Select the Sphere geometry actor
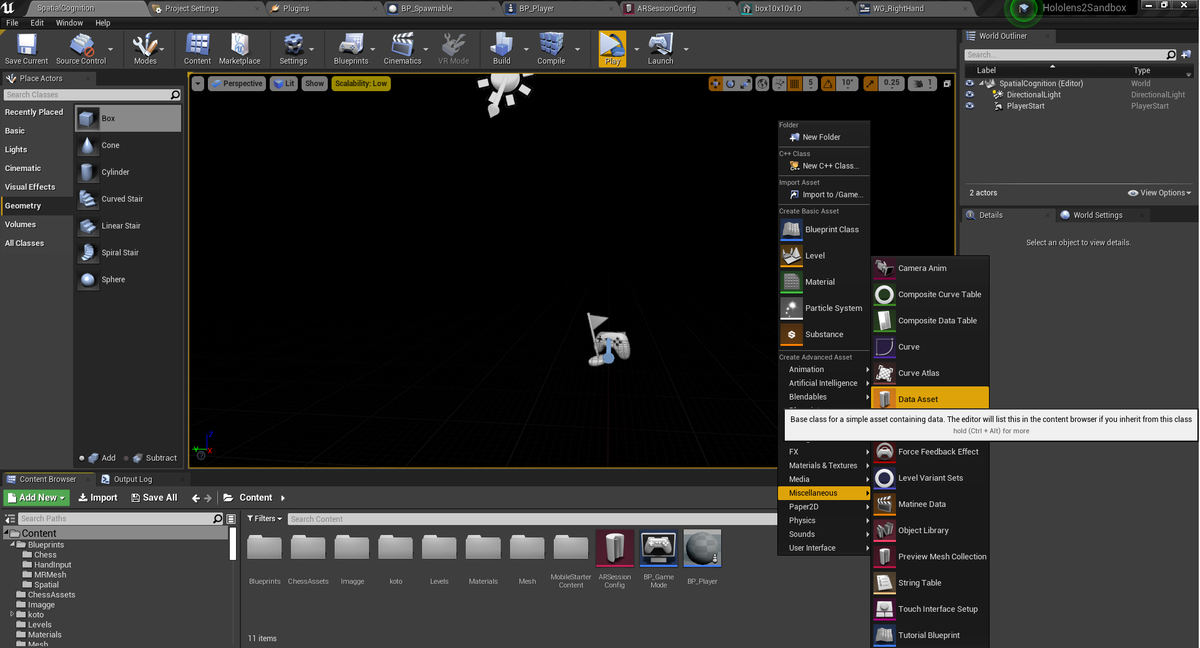Viewport: 1200px width, 648px height. 128,280
